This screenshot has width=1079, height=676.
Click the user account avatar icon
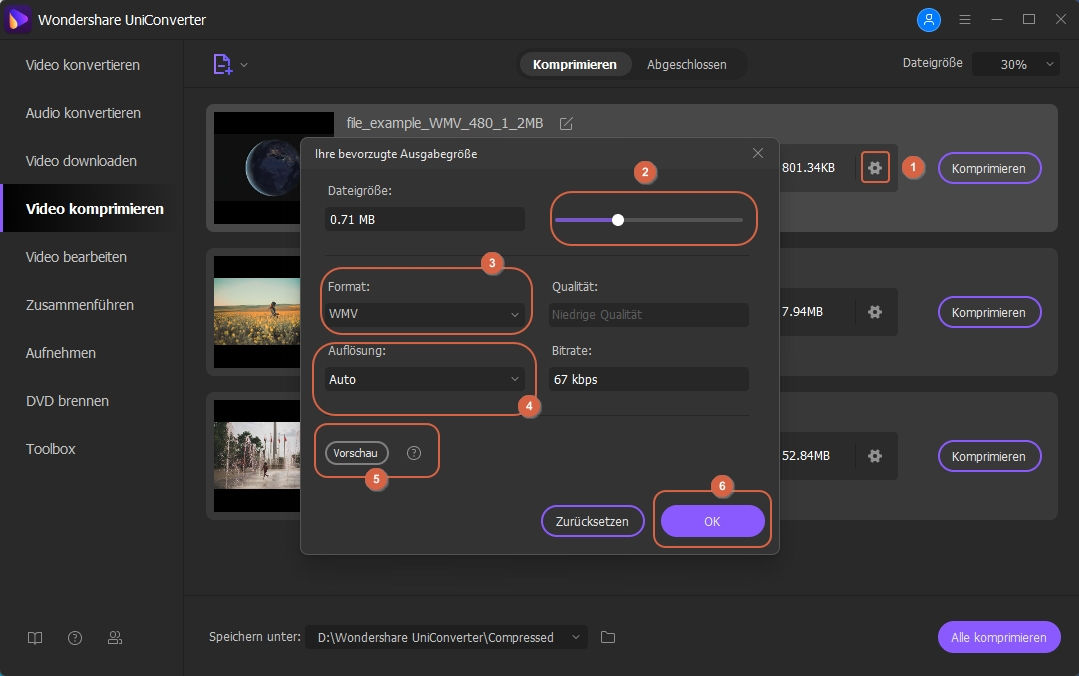coord(929,19)
